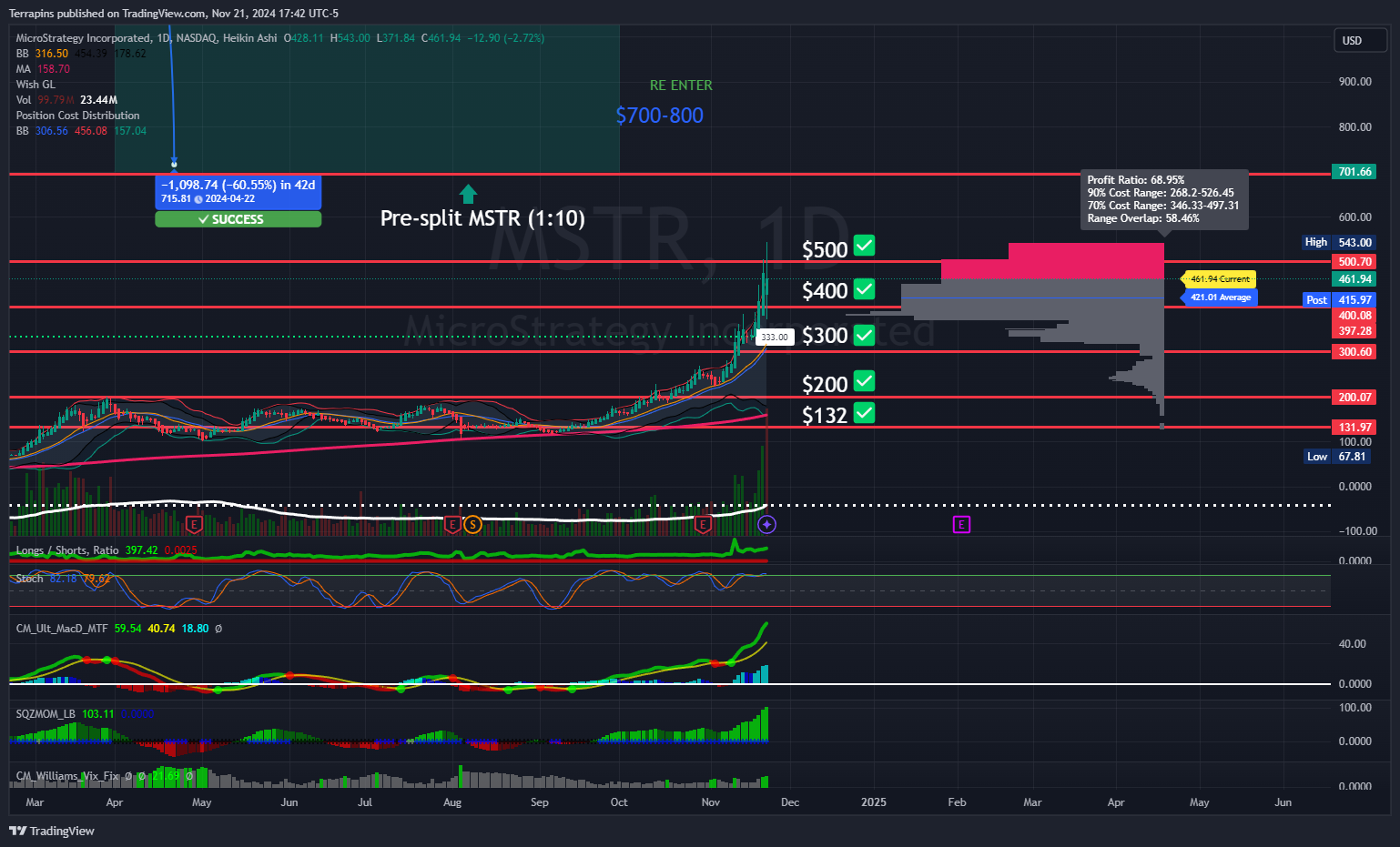
Task: Click green checkmark beside $400
Action: click(864, 289)
